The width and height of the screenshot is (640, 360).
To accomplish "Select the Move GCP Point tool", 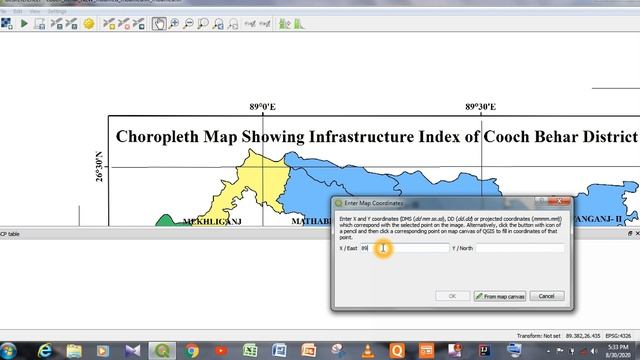I will (x=139, y=24).
